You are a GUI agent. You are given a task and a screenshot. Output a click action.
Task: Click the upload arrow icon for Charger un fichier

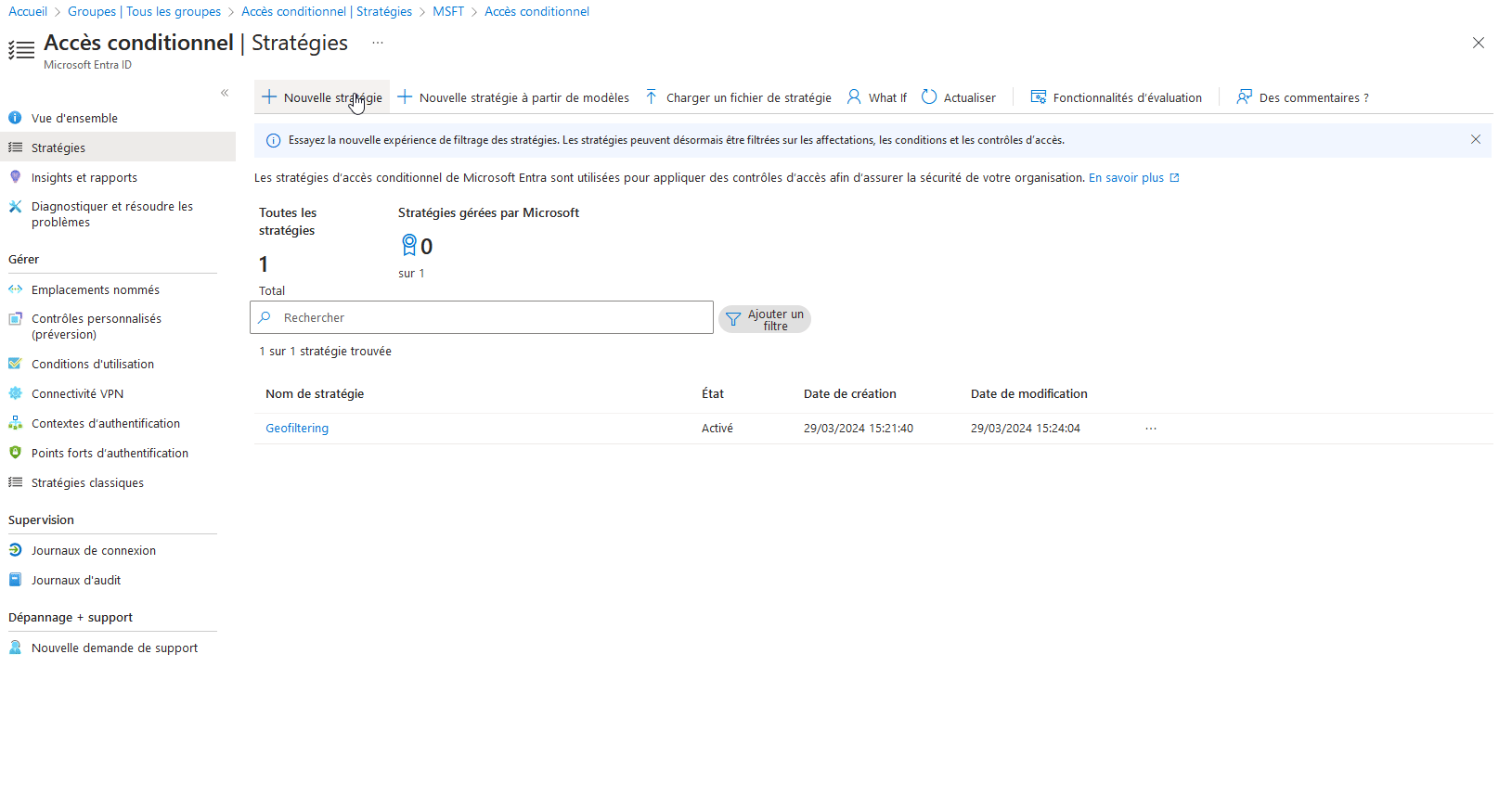coord(652,97)
